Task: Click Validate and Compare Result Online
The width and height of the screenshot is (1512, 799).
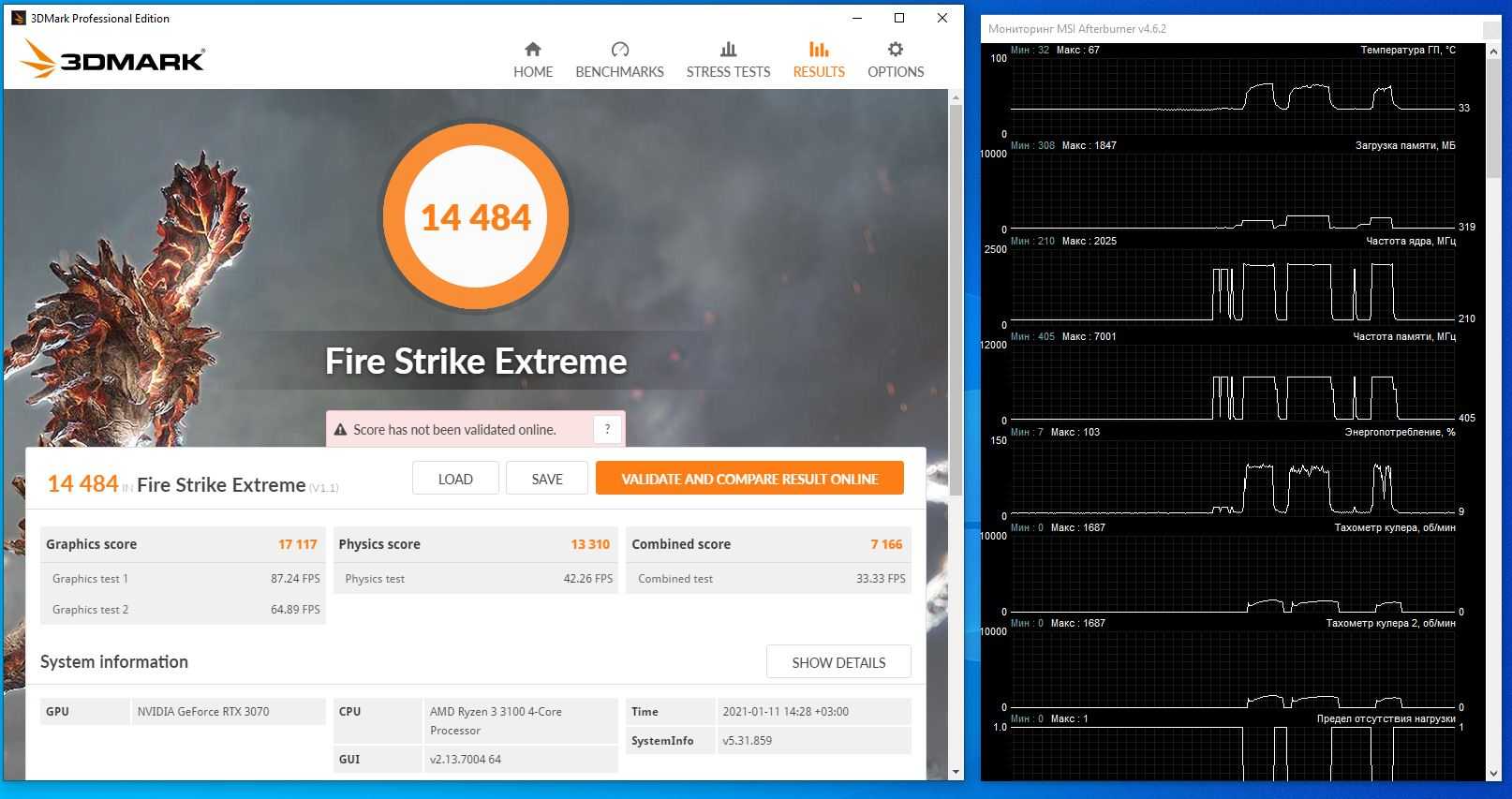Action: (749, 479)
